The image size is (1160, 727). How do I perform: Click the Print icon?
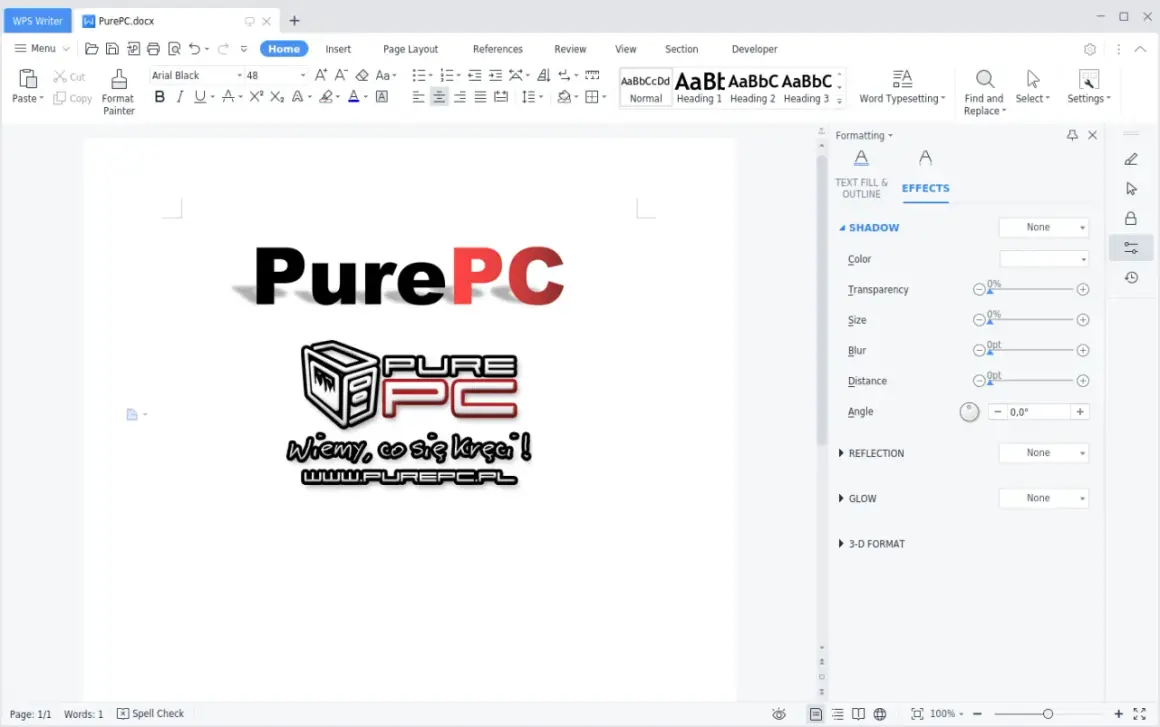point(153,49)
